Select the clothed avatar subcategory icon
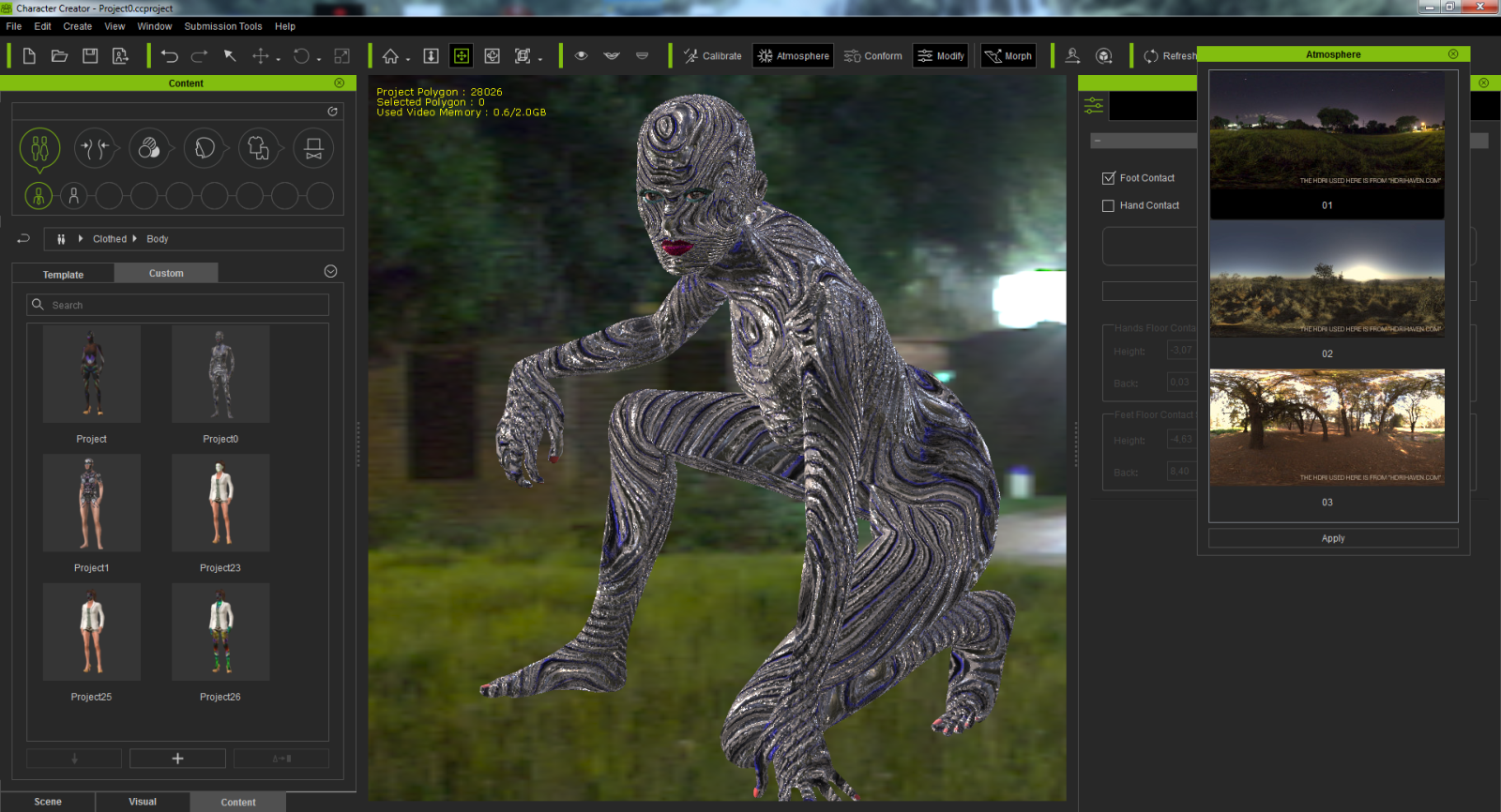1501x812 pixels. 38,196
